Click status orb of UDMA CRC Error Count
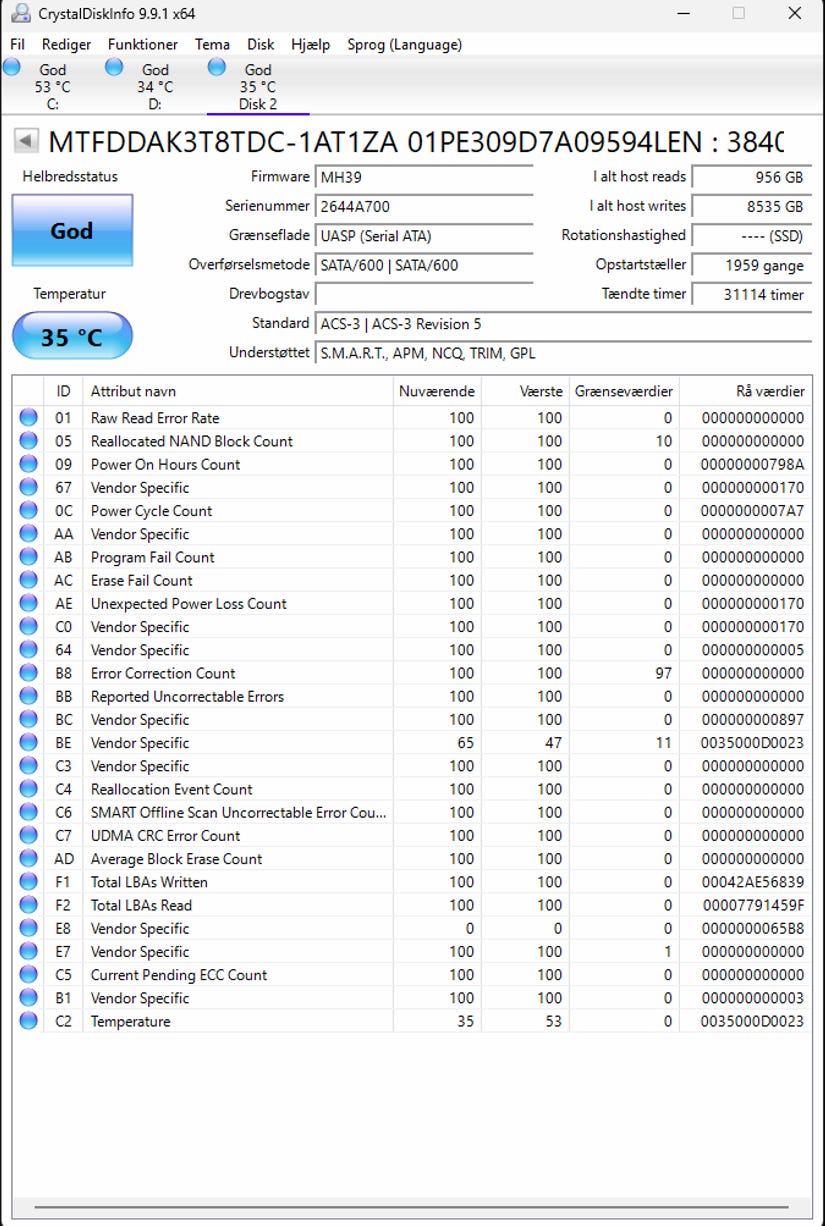Screen dimensions: 825x1226 tap(28, 835)
